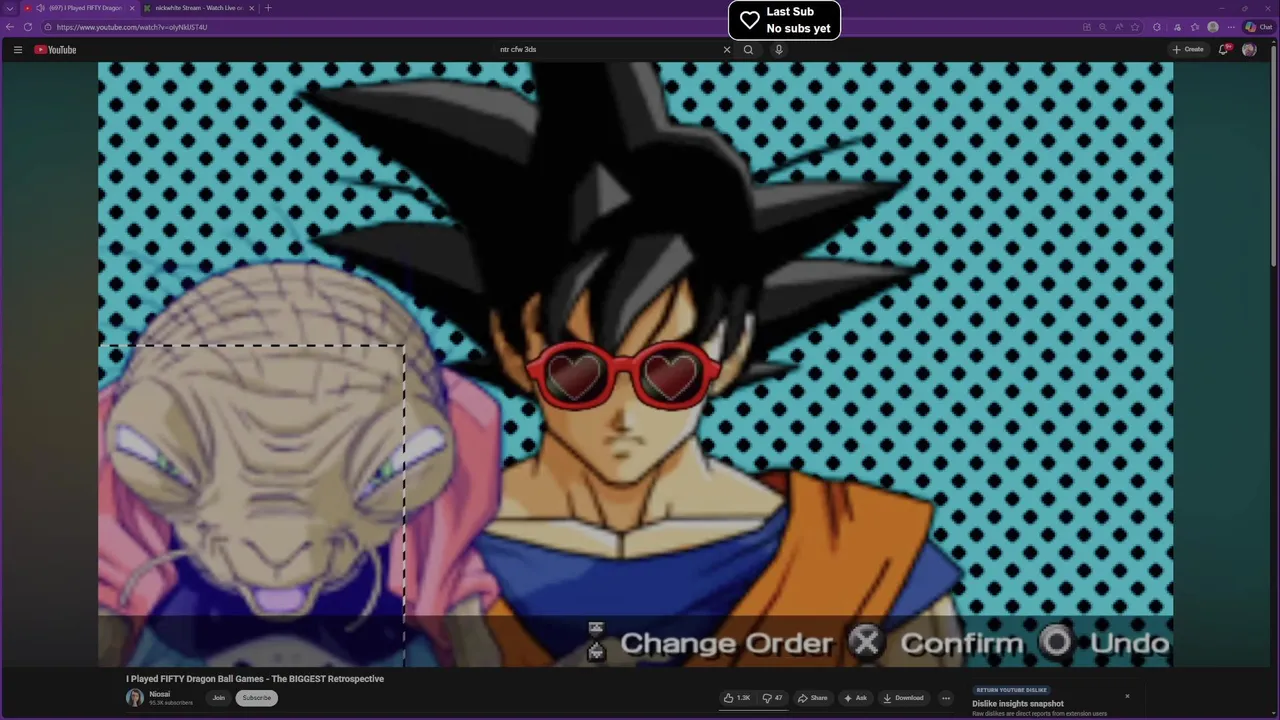This screenshot has width=1280, height=720.
Task: Open the browser zoom magnifier icon
Action: [x=1102, y=27]
